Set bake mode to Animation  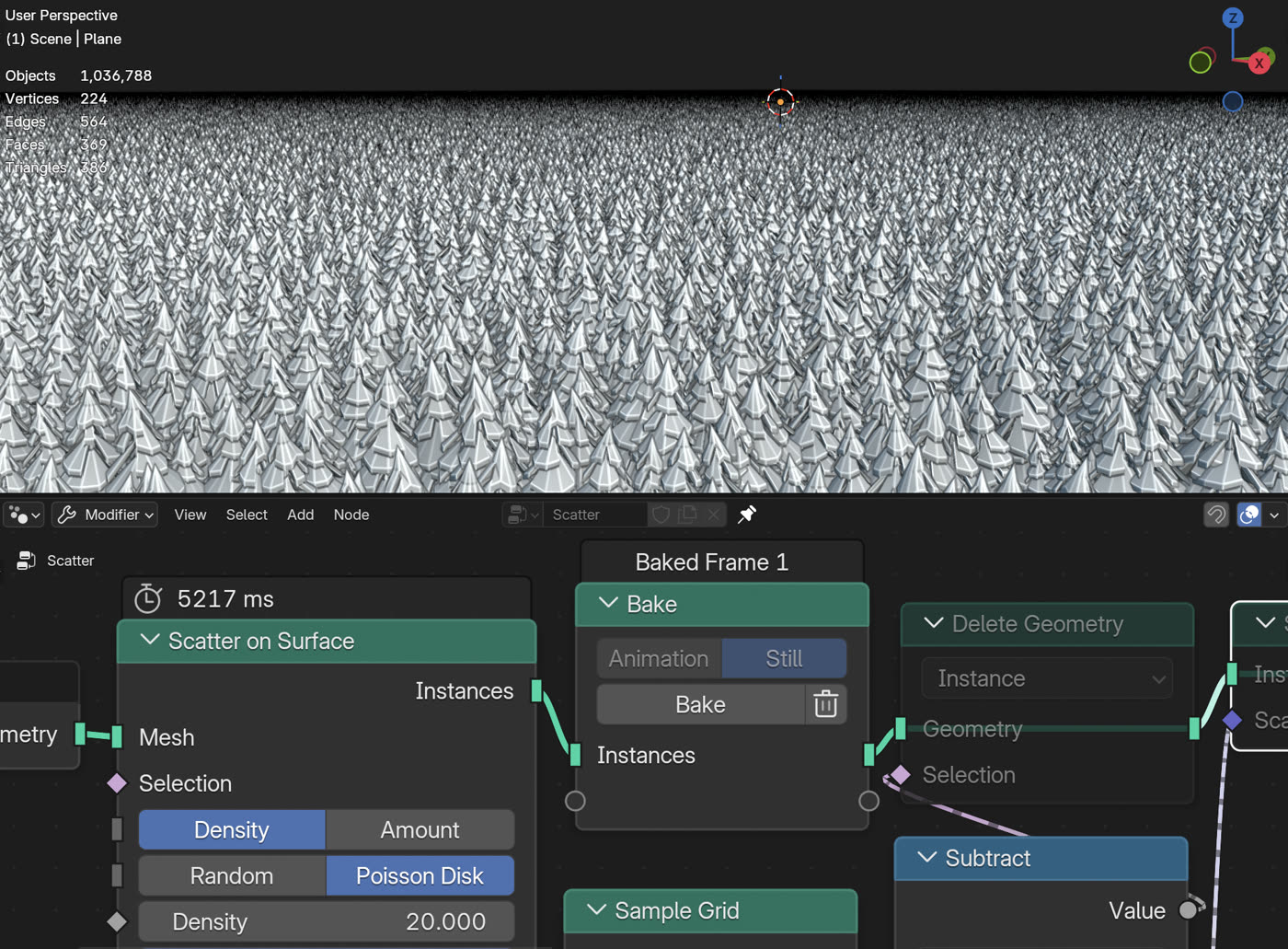point(659,658)
